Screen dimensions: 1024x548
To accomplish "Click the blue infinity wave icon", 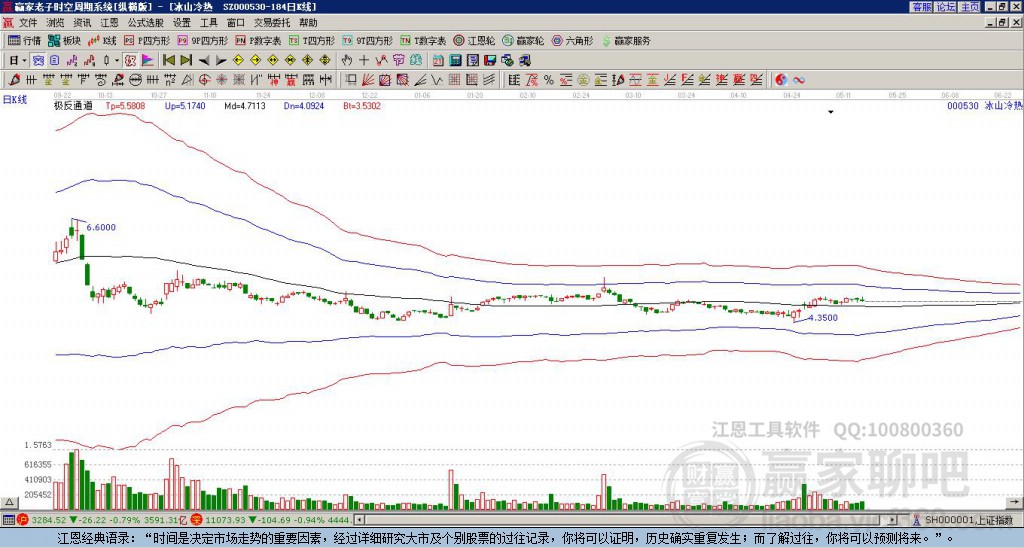I will [x=799, y=80].
